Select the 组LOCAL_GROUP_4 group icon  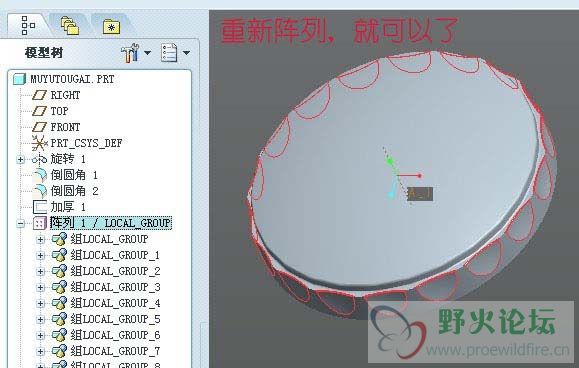59,303
